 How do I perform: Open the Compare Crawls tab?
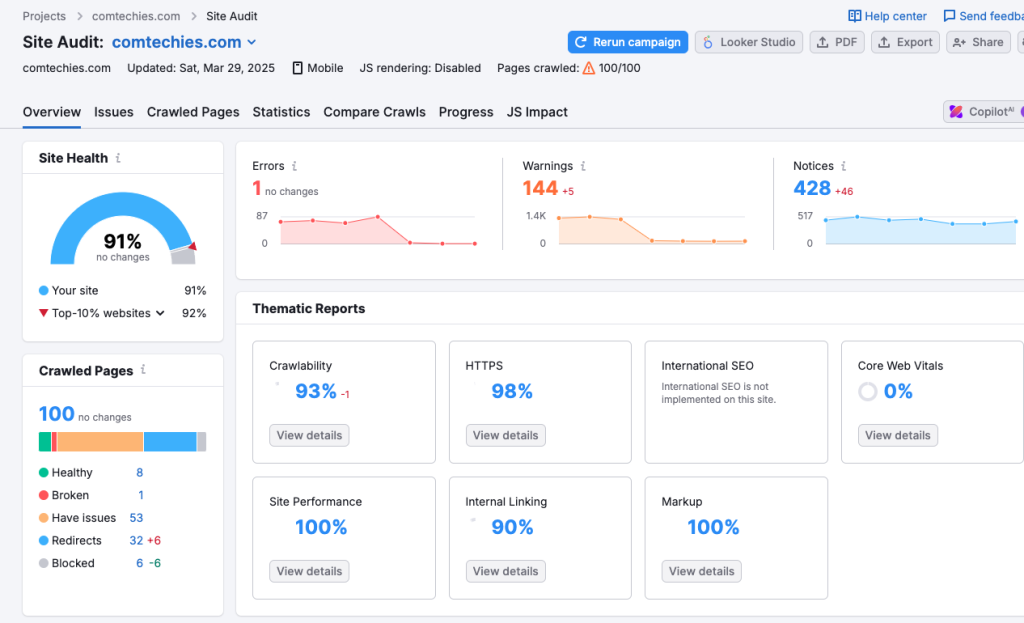(374, 112)
